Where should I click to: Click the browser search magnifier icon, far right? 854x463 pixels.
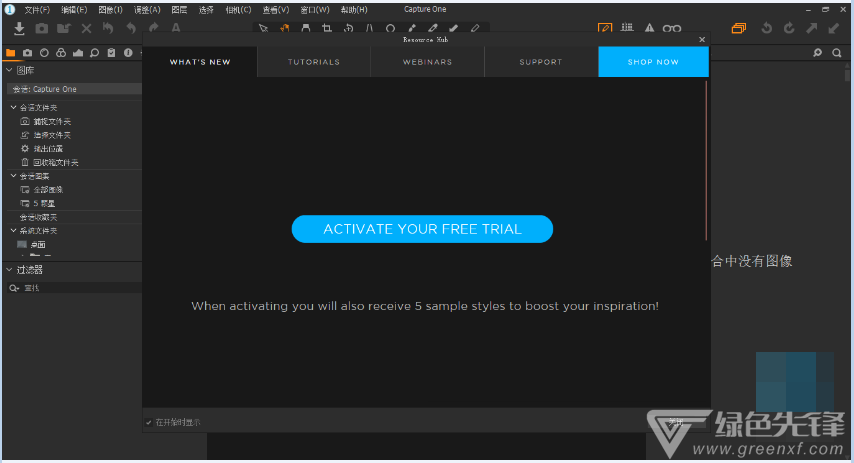pyautogui.click(x=837, y=53)
